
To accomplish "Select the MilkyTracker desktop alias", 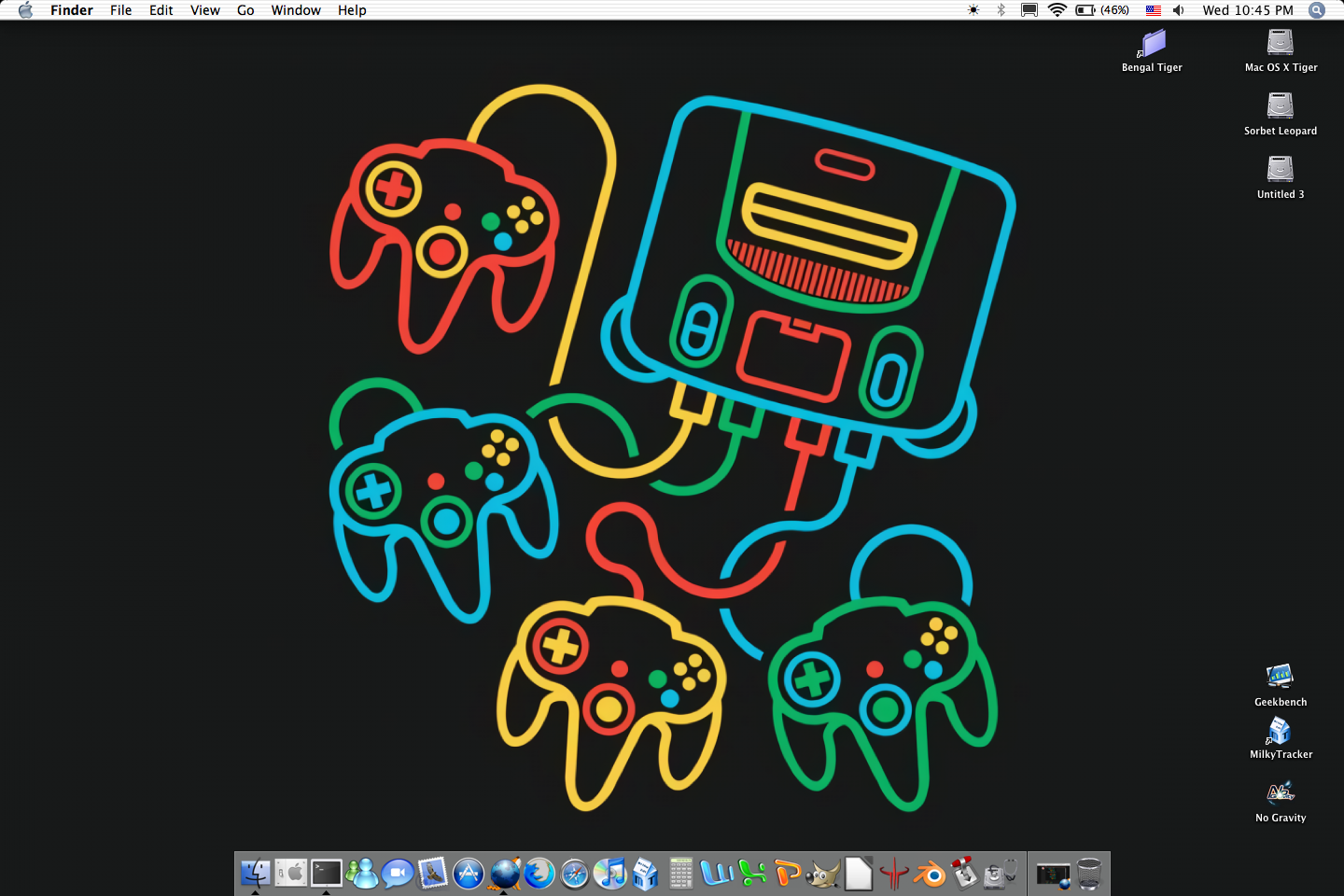I will 1281,738.
